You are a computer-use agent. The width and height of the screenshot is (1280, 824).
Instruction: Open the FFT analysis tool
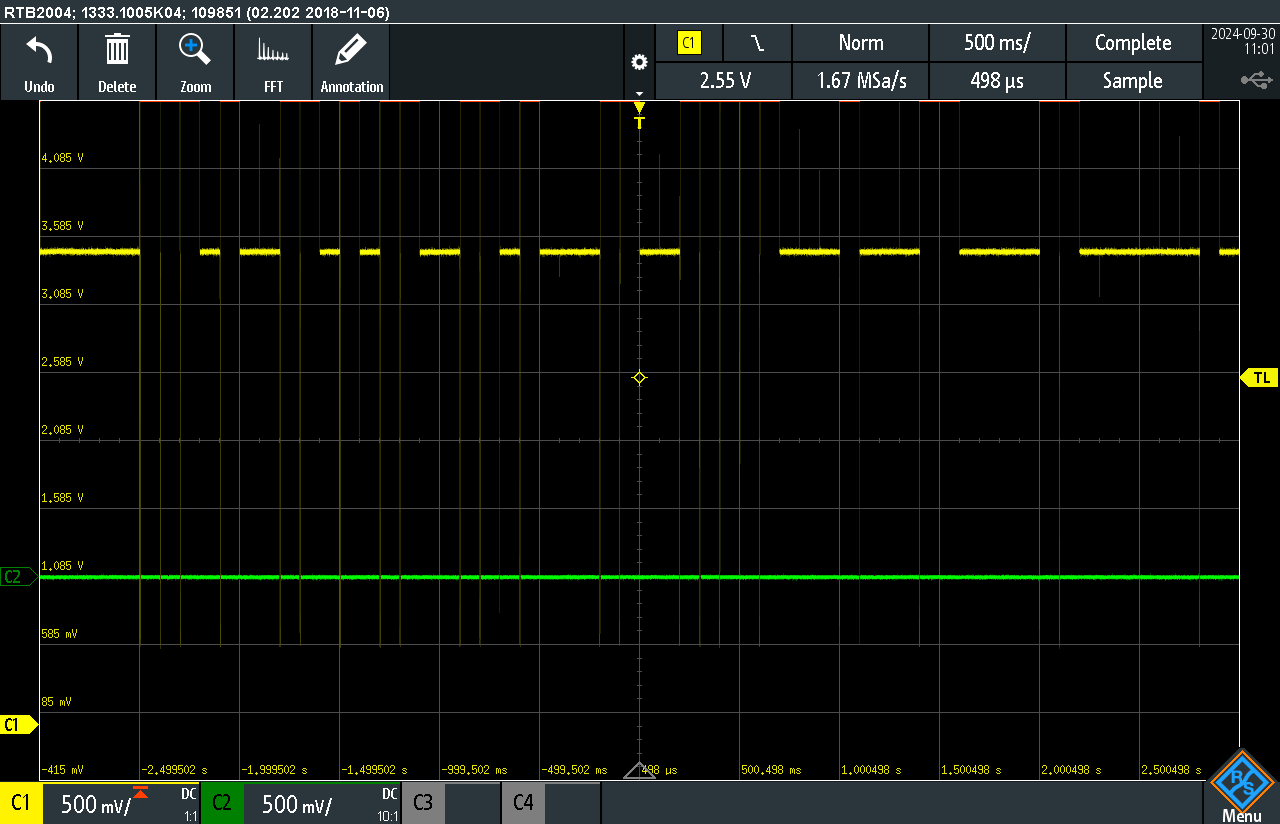[x=273, y=61]
